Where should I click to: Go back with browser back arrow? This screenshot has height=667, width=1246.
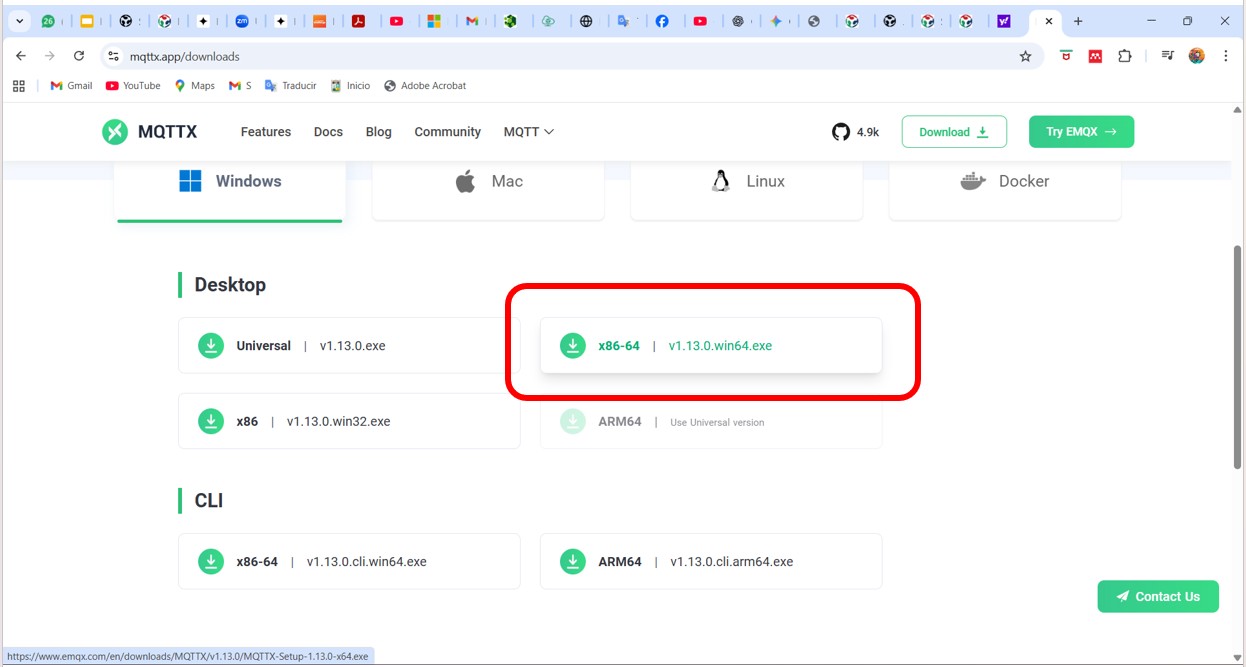coord(21,56)
